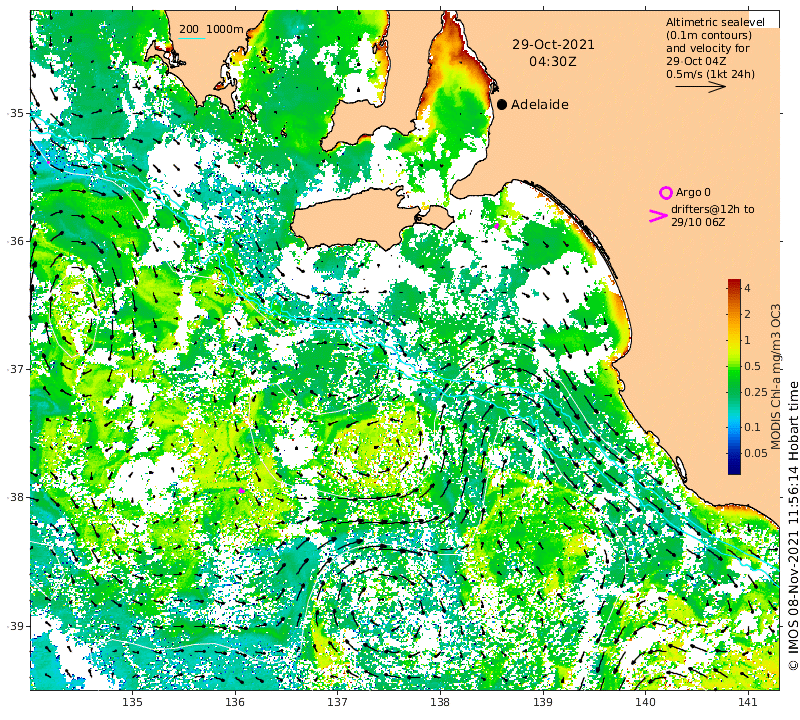Click the magenta Argo float circle symbol

pyautogui.click(x=665, y=193)
